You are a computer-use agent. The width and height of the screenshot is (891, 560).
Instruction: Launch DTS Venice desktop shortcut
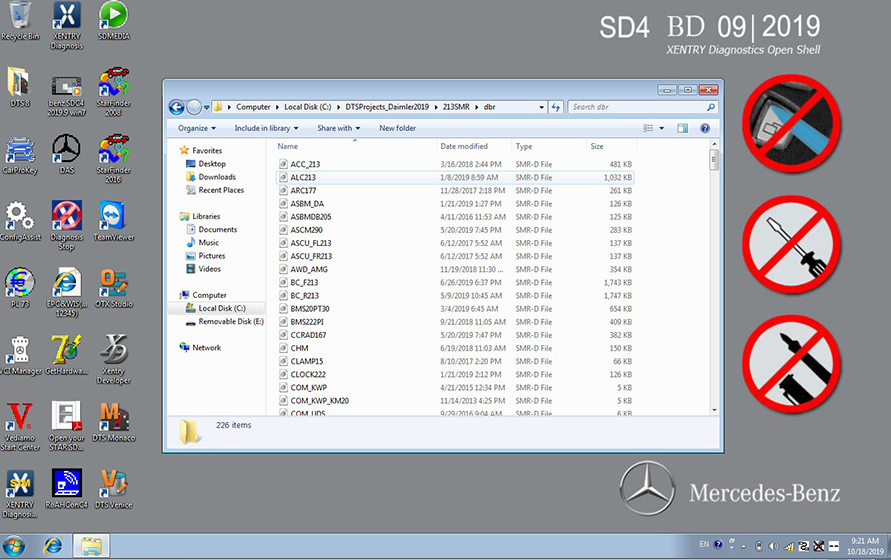click(113, 488)
